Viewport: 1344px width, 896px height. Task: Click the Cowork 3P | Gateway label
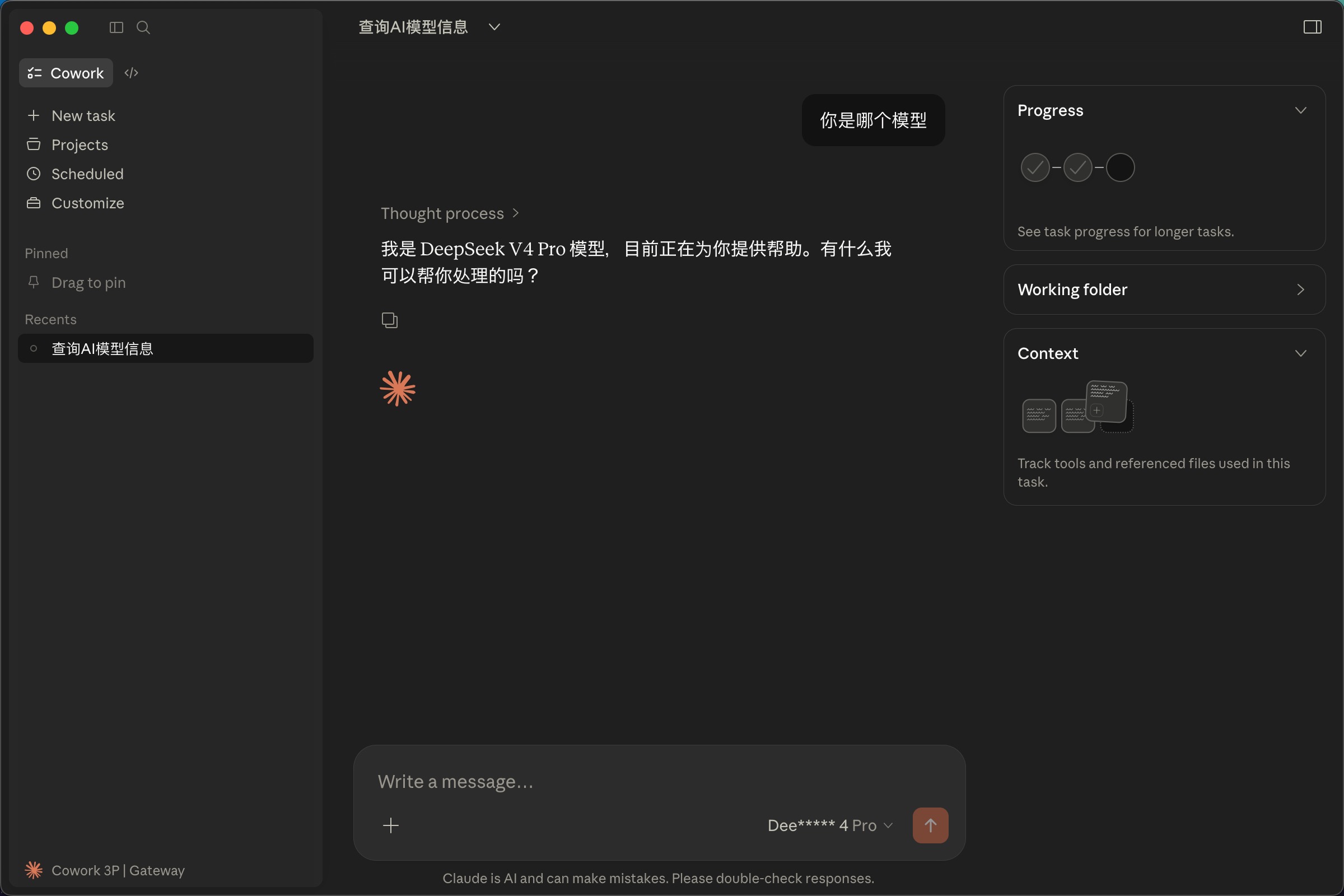[118, 870]
